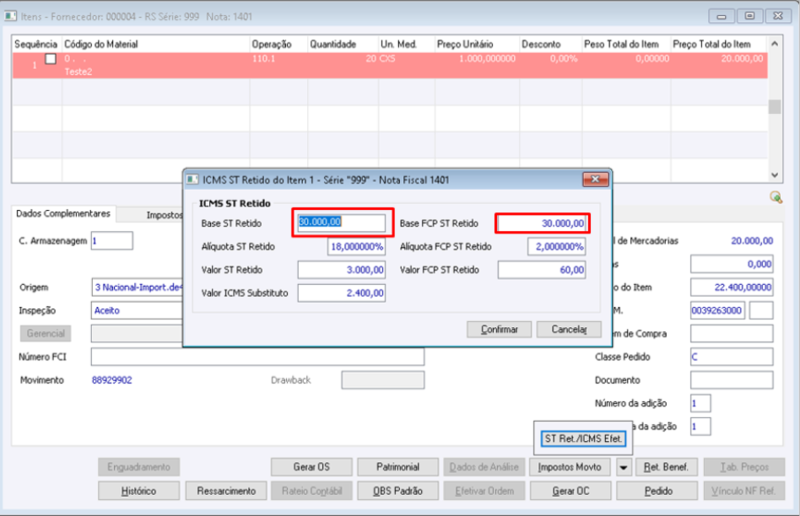Click the Quantidade column header
The image size is (800, 516).
click(343, 44)
